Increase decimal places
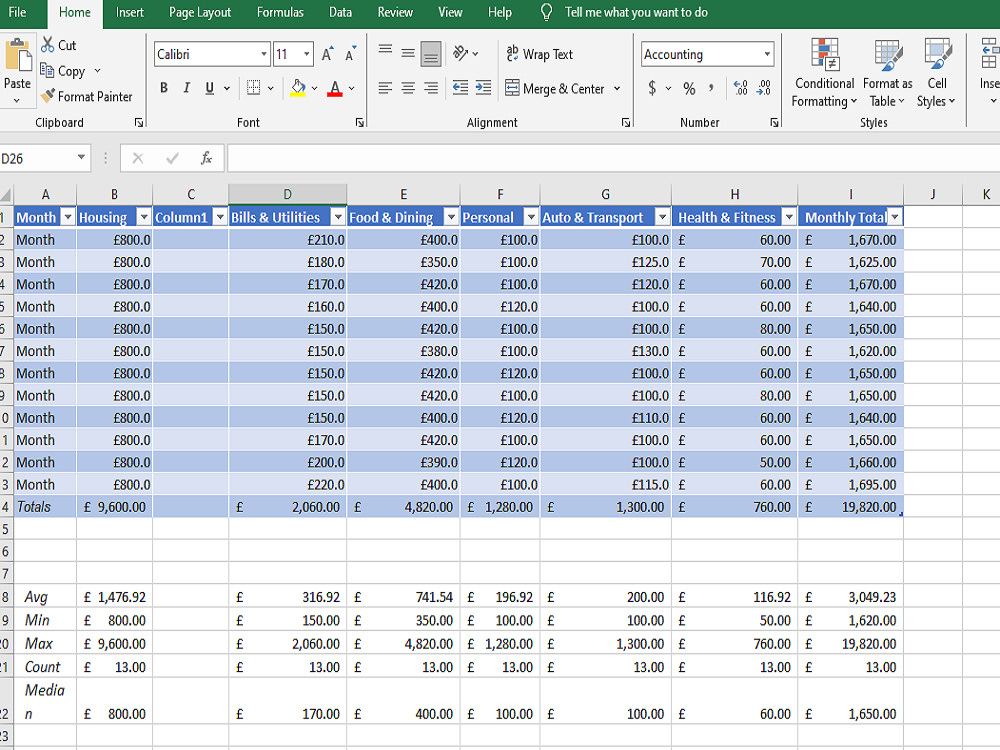Screen dimensions: 1000x750 740,88
